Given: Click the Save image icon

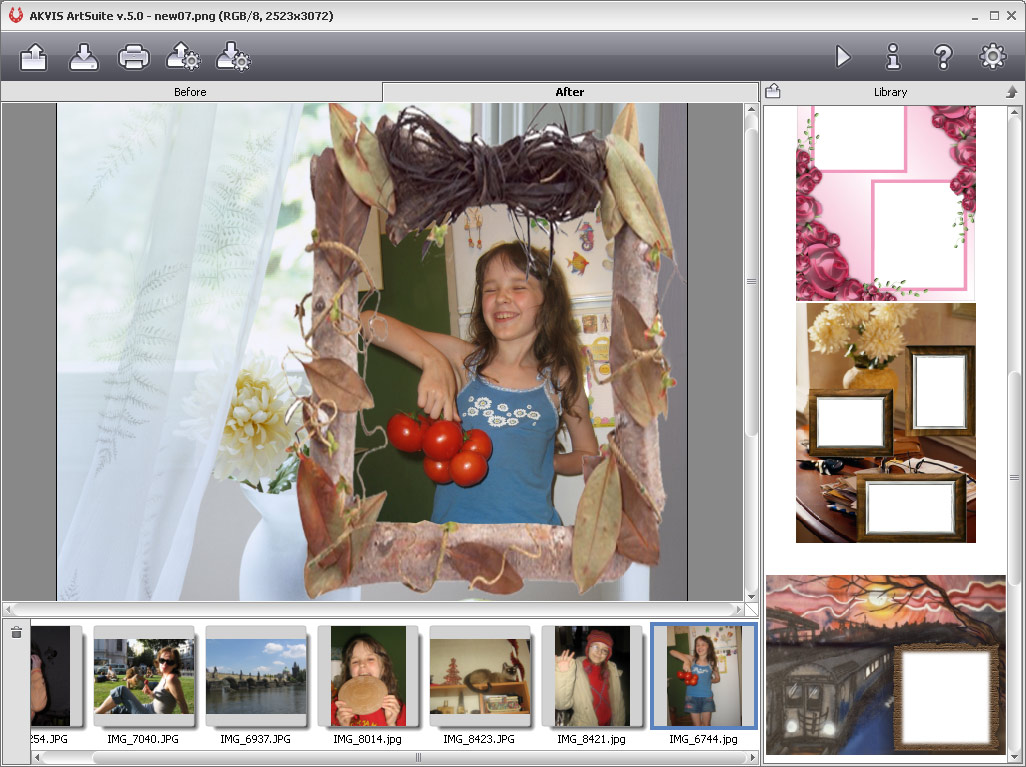Looking at the screenshot, I should (84, 57).
